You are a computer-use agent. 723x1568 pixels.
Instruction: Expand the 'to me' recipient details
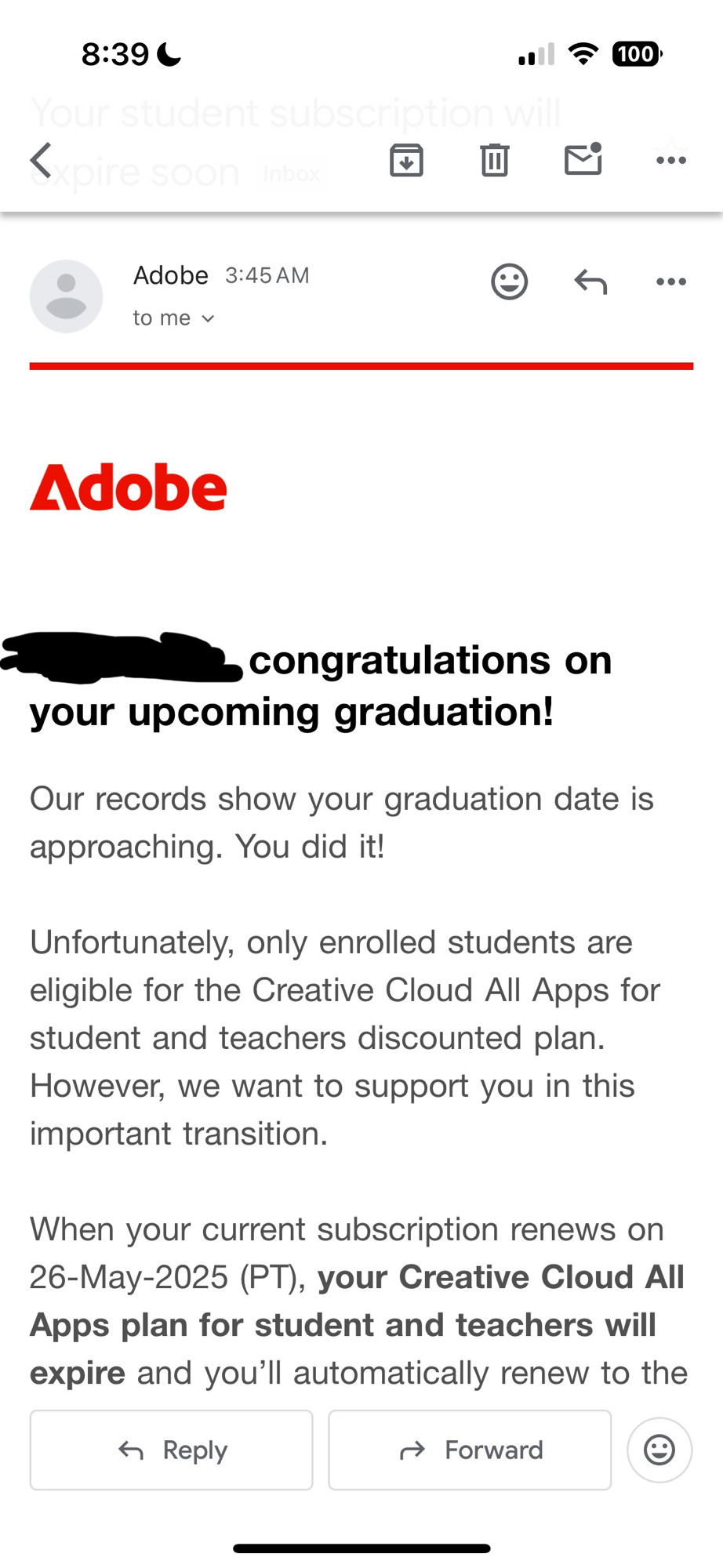(173, 318)
